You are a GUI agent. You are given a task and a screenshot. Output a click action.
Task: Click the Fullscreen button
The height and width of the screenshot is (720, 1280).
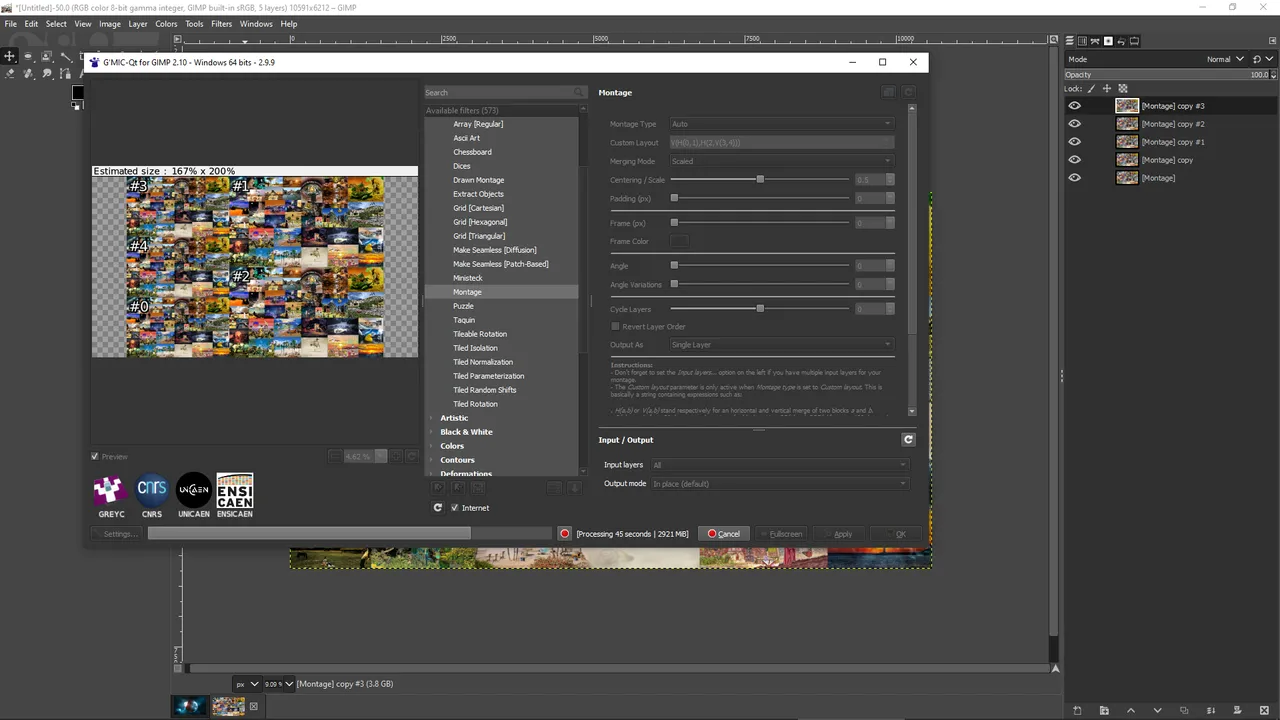781,534
